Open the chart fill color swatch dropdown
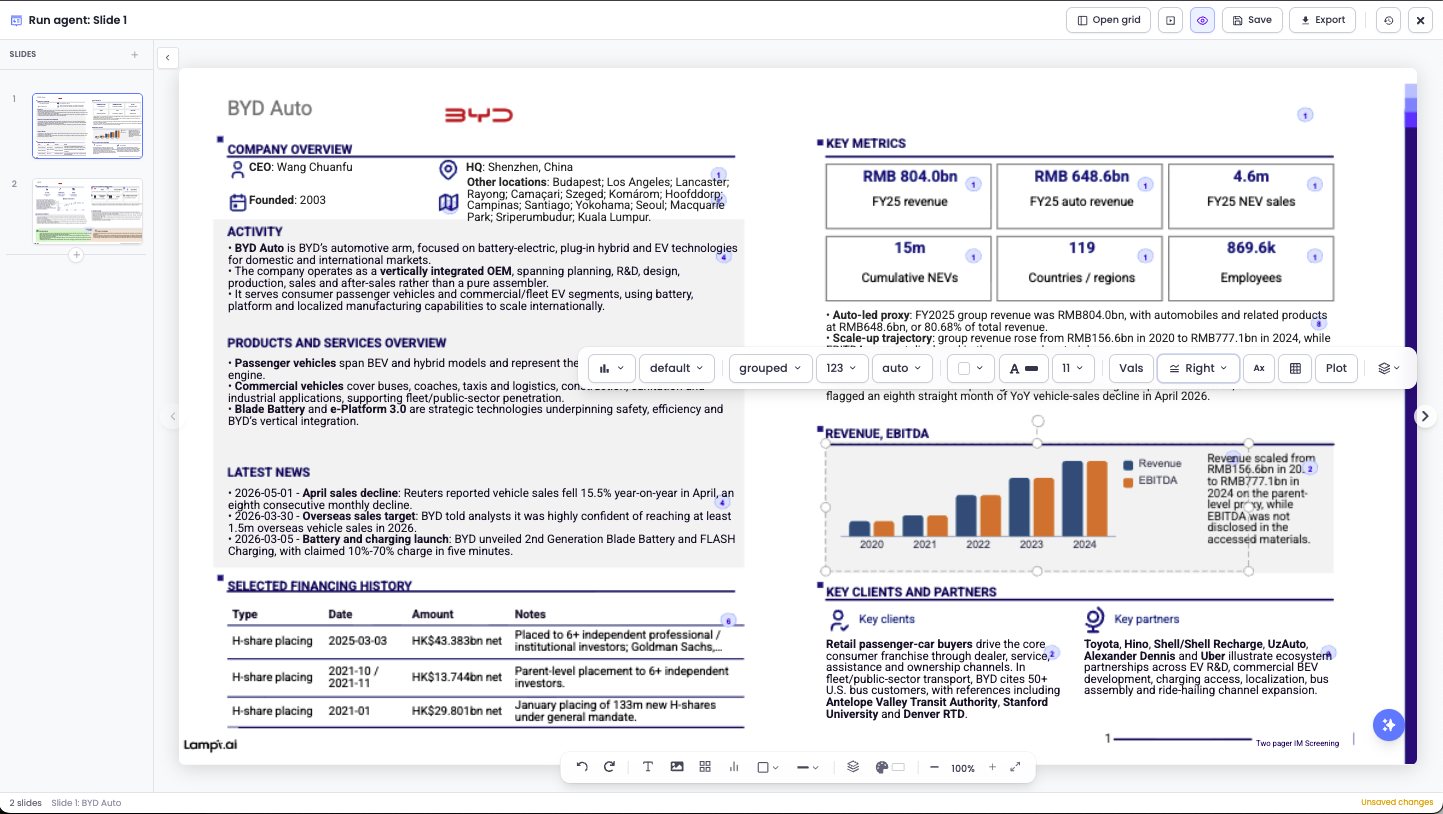The image size is (1443, 814). click(x=969, y=368)
